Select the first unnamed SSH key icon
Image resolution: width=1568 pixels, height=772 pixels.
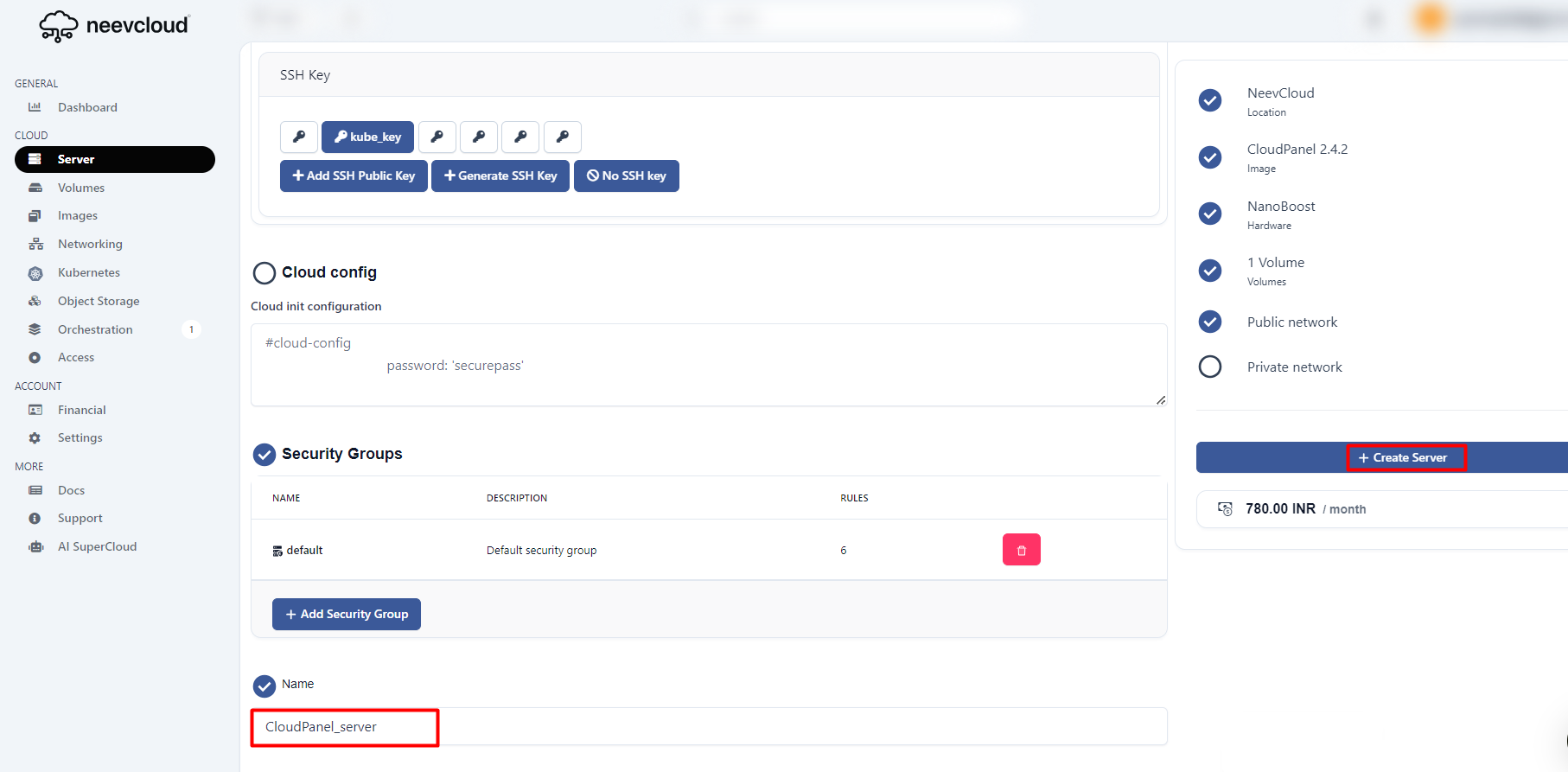pos(299,137)
